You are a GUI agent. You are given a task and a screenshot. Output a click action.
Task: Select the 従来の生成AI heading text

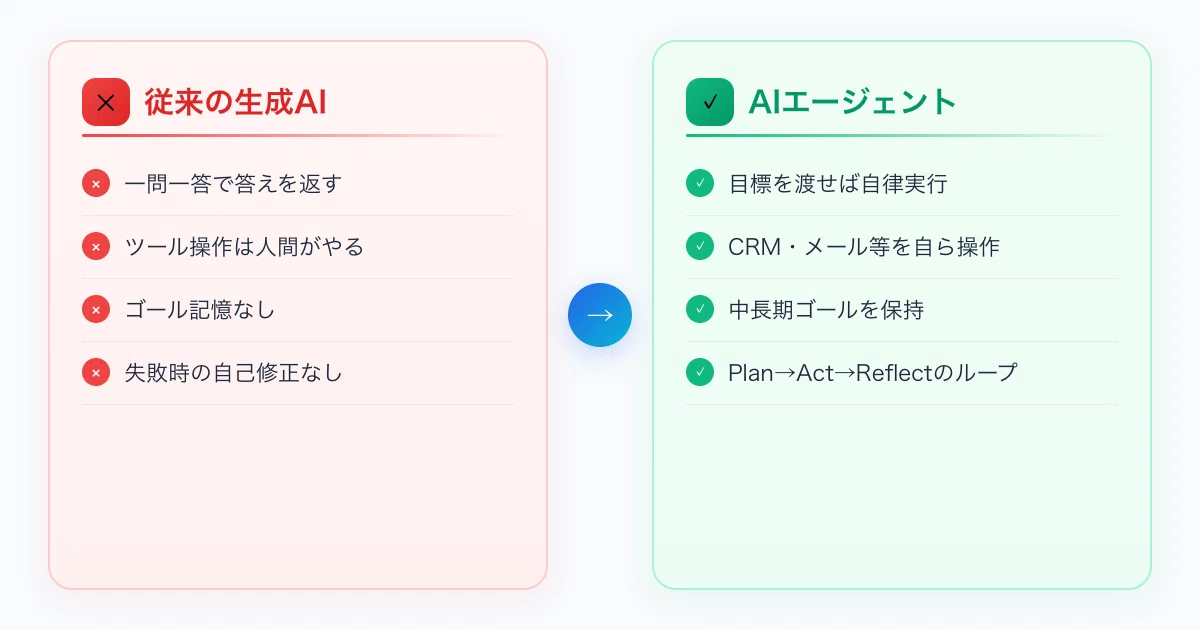click(236, 102)
